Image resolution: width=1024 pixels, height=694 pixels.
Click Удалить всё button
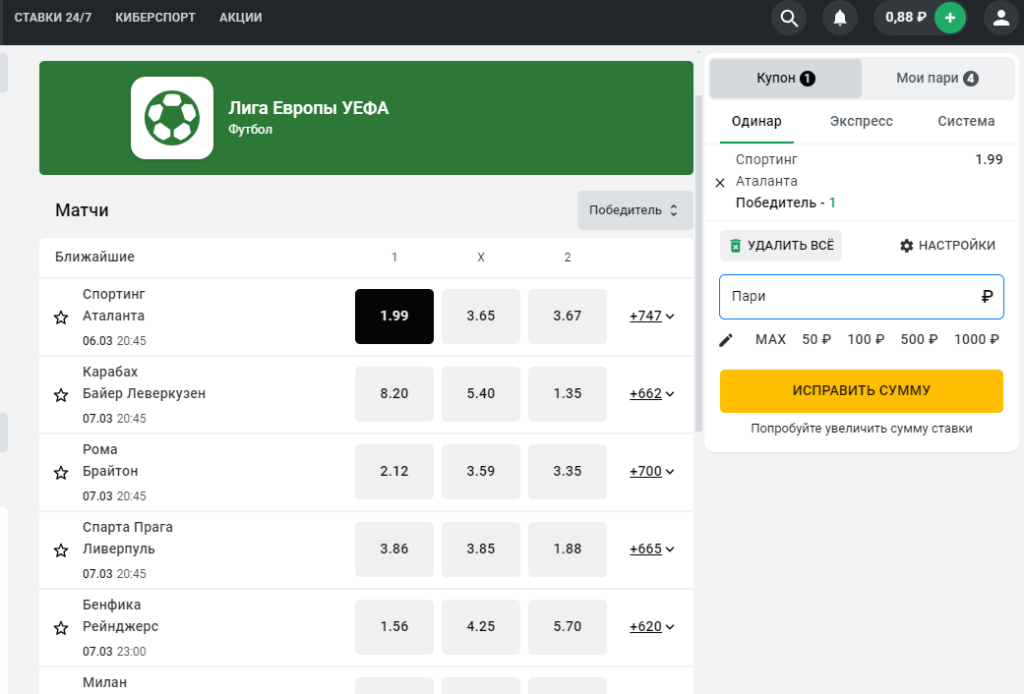point(781,245)
